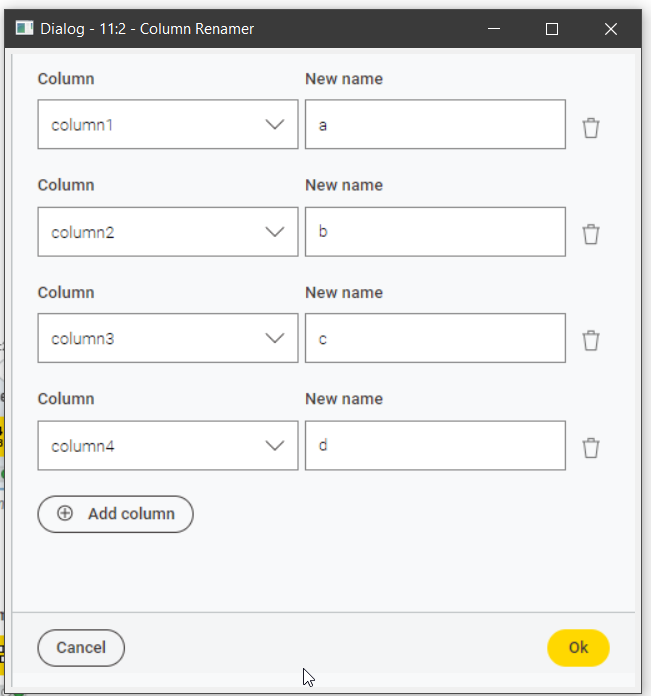Delete the column4 rename row
The width and height of the screenshot is (651, 696).
(591, 447)
